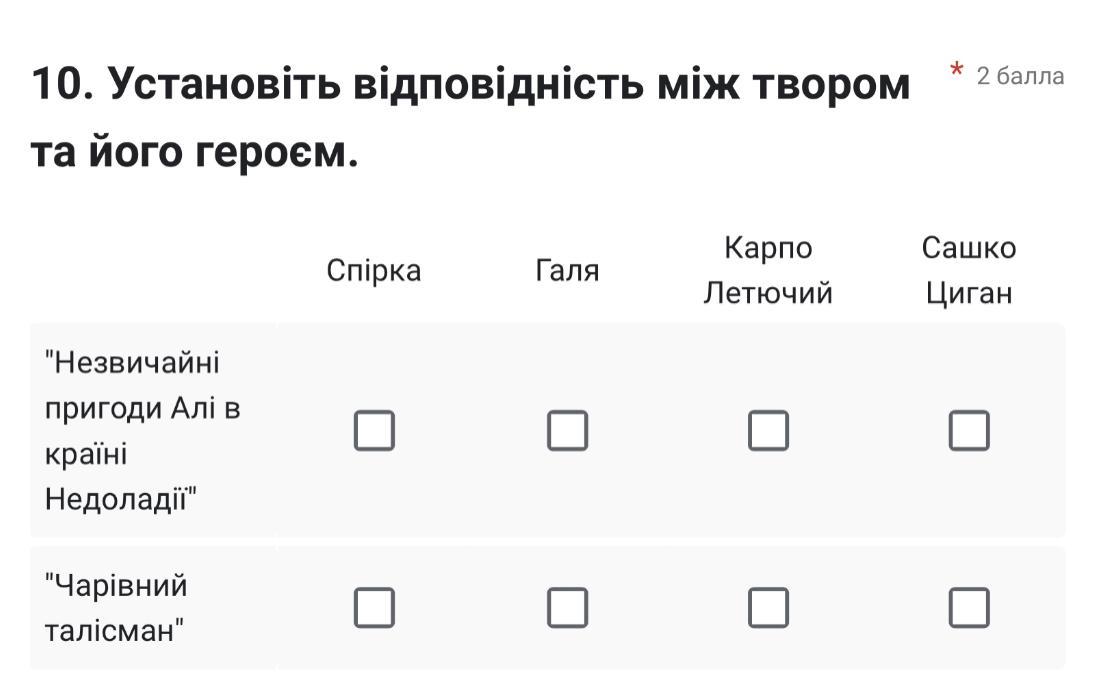Tick Галя in "Чарівний талісман" row
The image size is (1102, 693).
567,607
